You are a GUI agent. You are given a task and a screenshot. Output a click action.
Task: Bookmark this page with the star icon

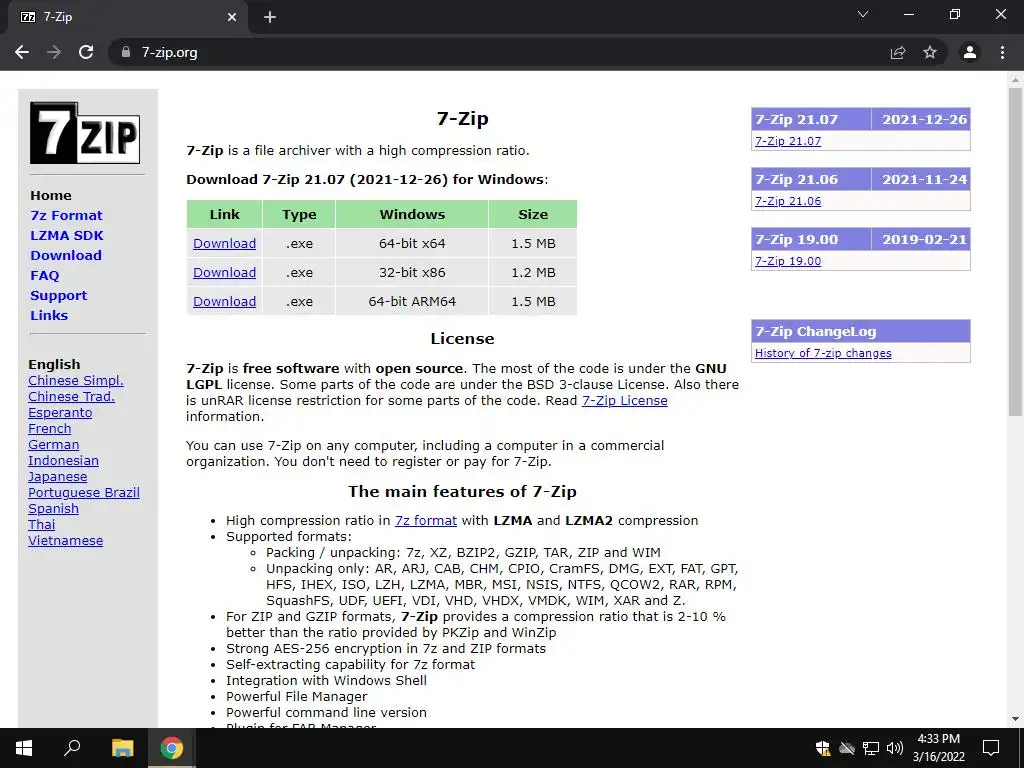point(930,52)
